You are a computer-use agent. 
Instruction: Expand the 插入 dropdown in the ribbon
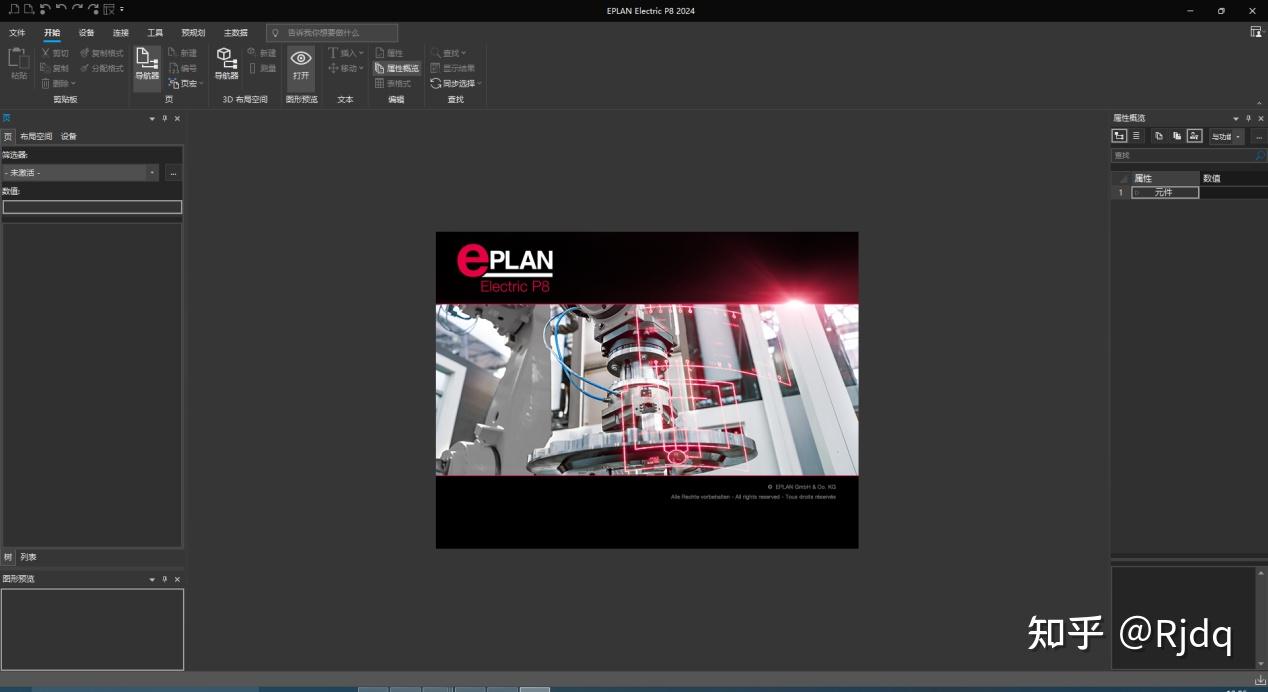(x=360, y=52)
